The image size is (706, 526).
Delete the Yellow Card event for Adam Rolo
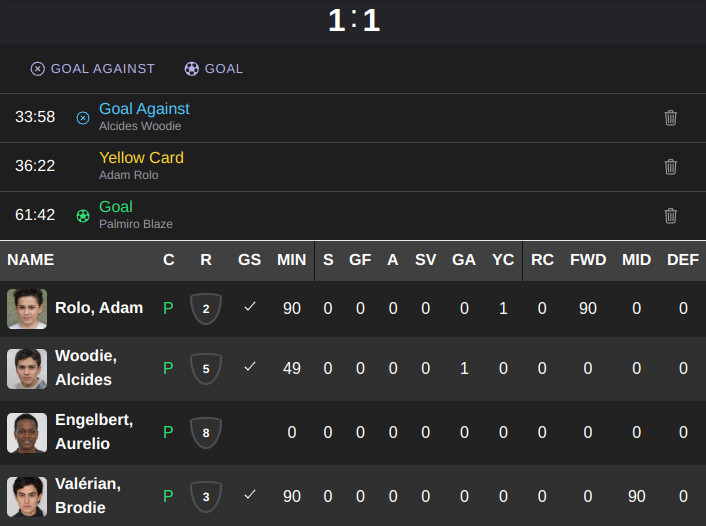tap(670, 167)
